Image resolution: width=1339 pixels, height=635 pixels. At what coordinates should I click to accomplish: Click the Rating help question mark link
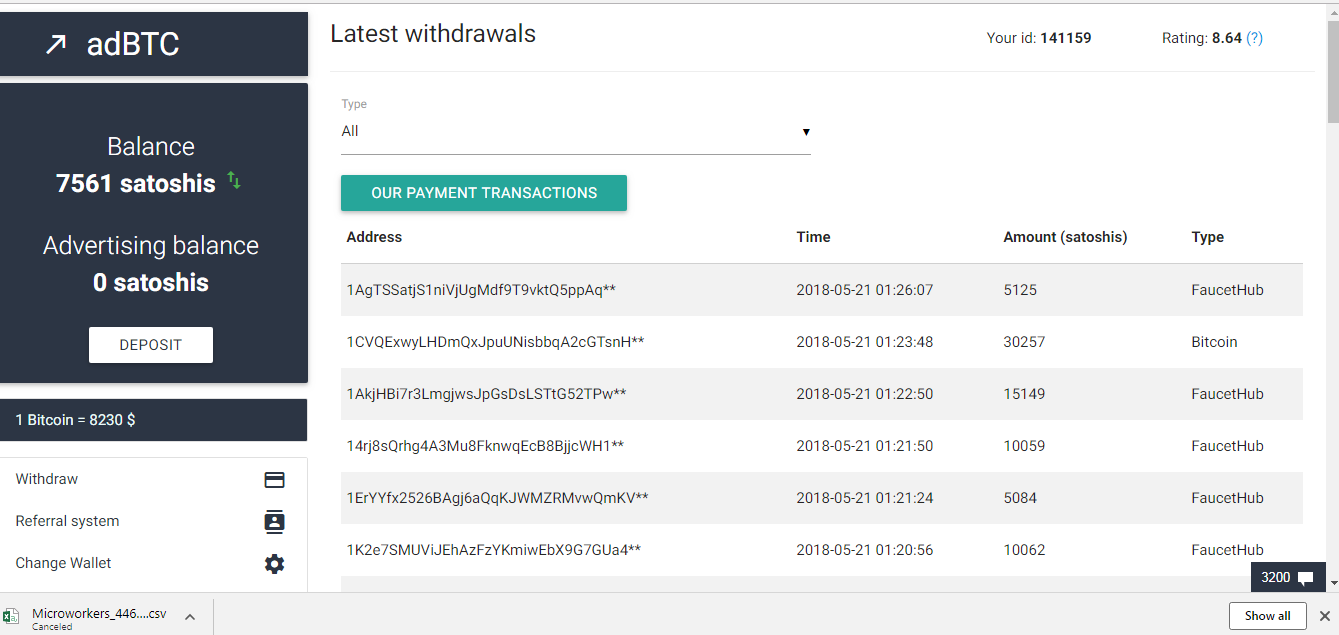[1254, 38]
